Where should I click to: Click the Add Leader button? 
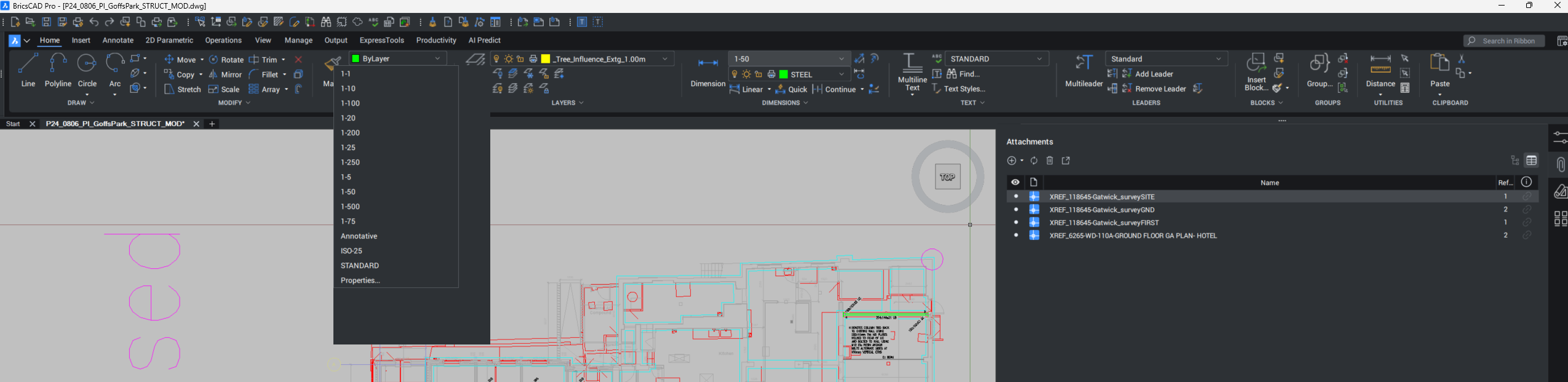(1148, 74)
